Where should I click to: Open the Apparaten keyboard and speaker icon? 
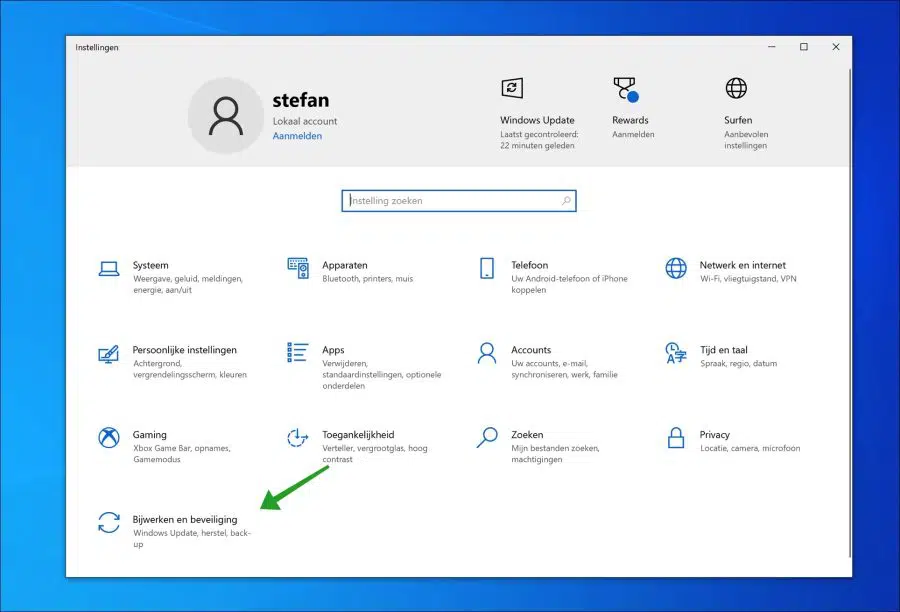tap(298, 268)
